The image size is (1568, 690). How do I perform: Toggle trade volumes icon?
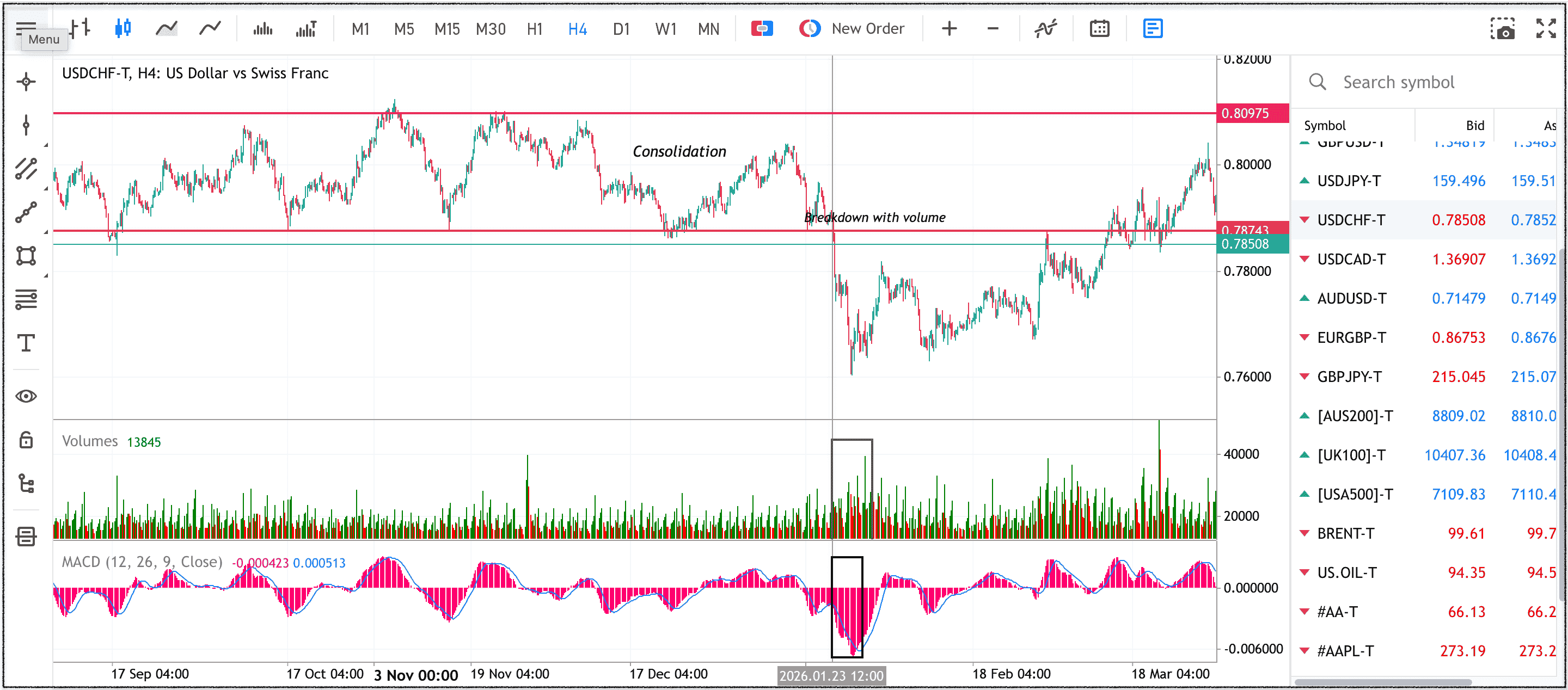pos(306,28)
